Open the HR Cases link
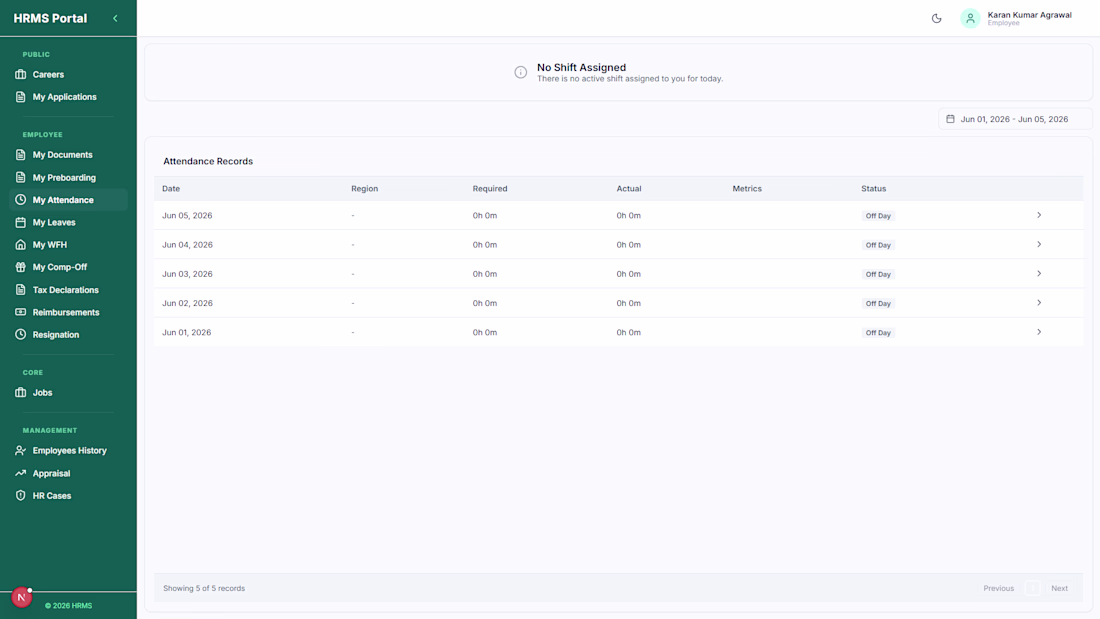The image size is (1100, 619). 68,495
